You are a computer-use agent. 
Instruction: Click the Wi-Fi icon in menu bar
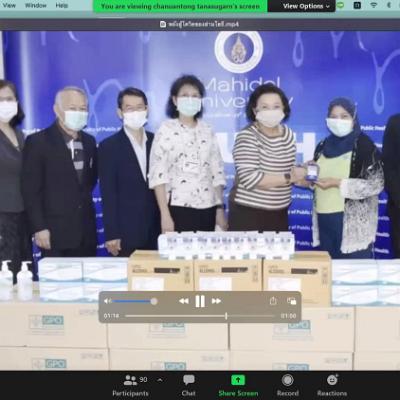coord(374,5)
